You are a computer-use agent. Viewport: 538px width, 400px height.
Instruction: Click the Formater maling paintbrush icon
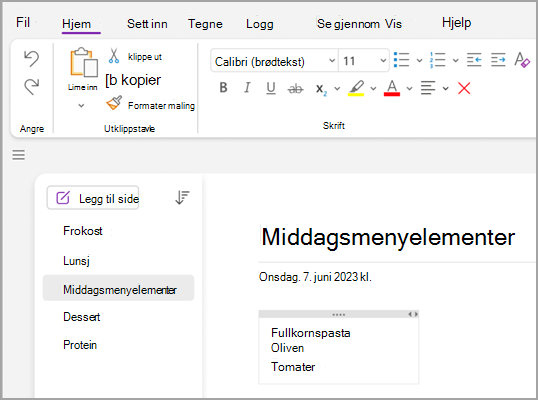[114, 103]
